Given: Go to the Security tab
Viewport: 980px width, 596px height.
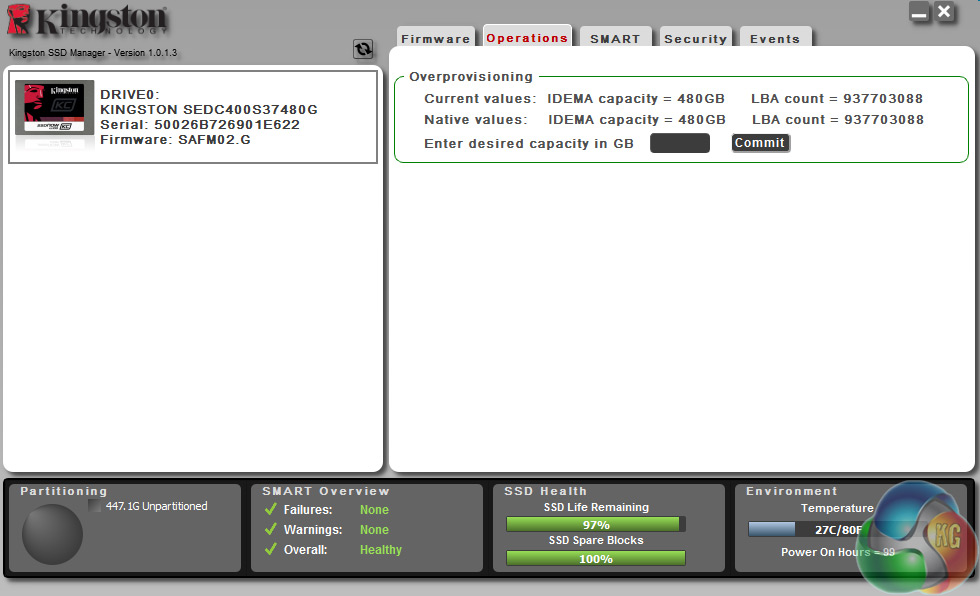Looking at the screenshot, I should click(696, 39).
